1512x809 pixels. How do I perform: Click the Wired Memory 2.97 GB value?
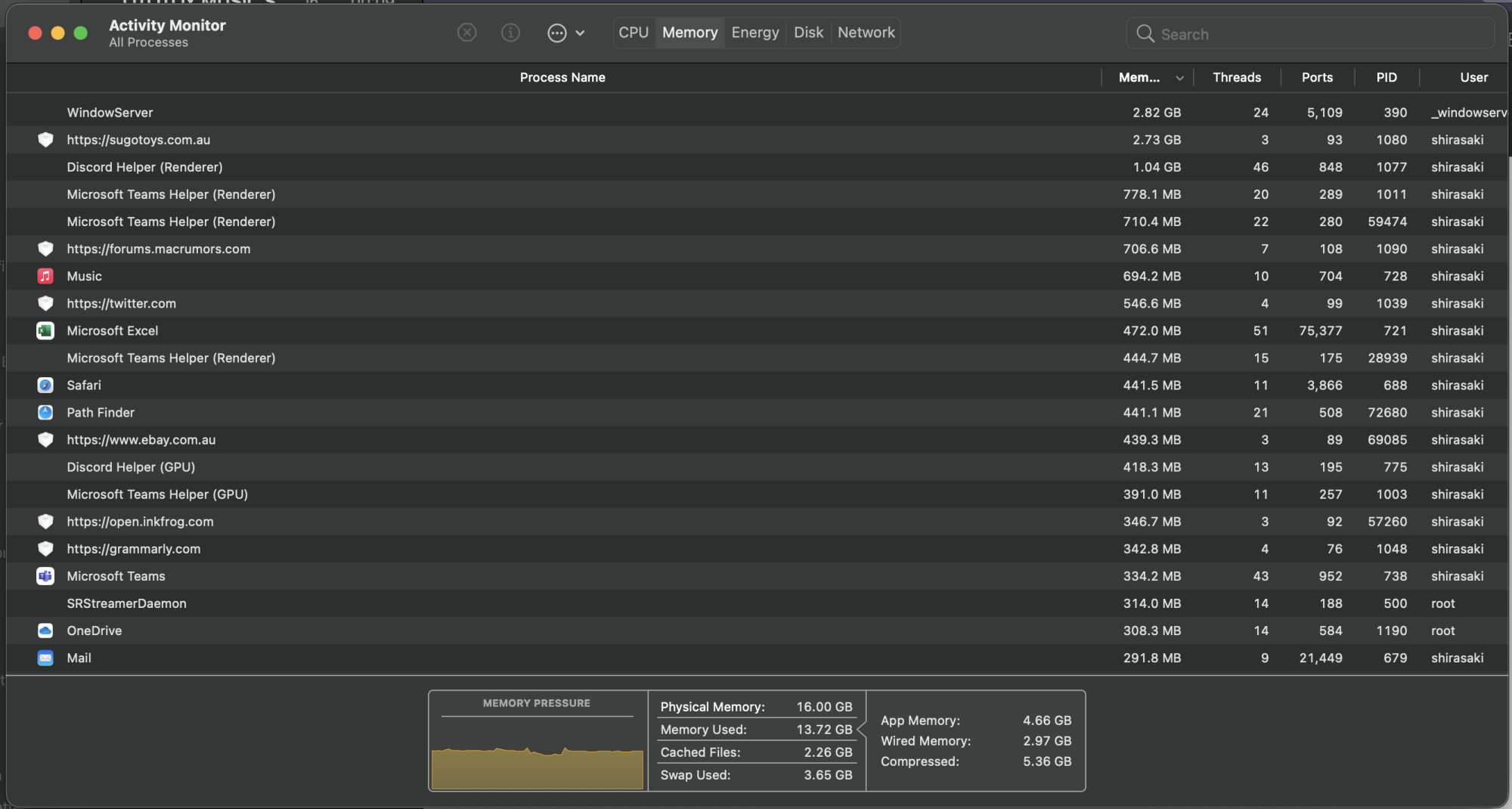point(1047,741)
